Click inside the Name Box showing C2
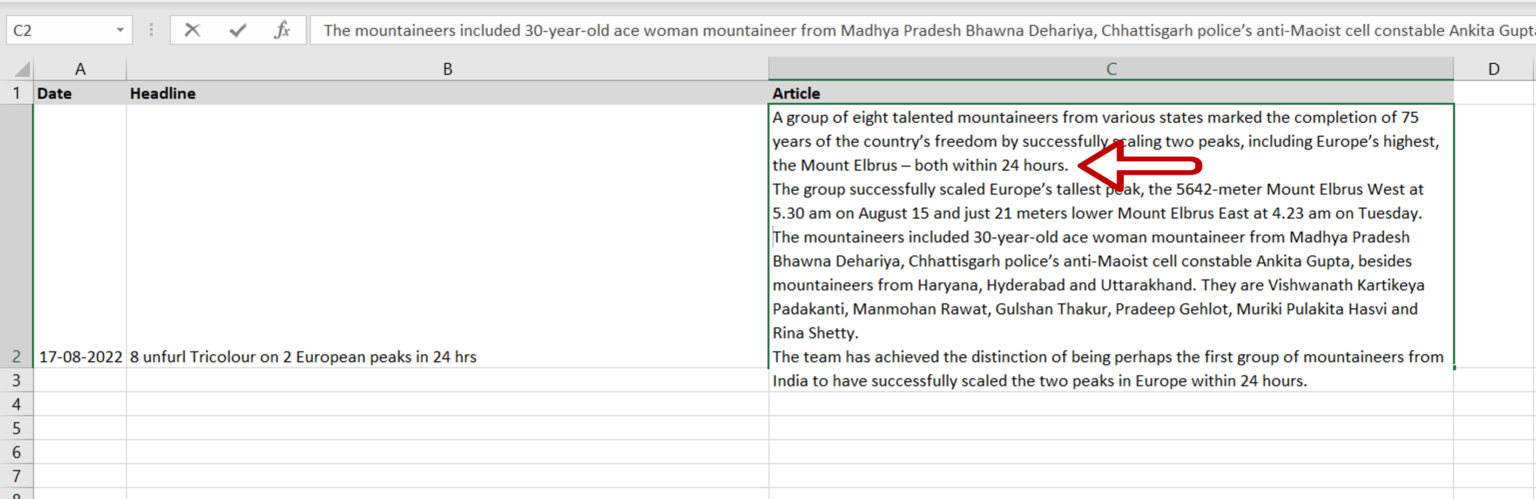1536x499 pixels. tap(58, 30)
